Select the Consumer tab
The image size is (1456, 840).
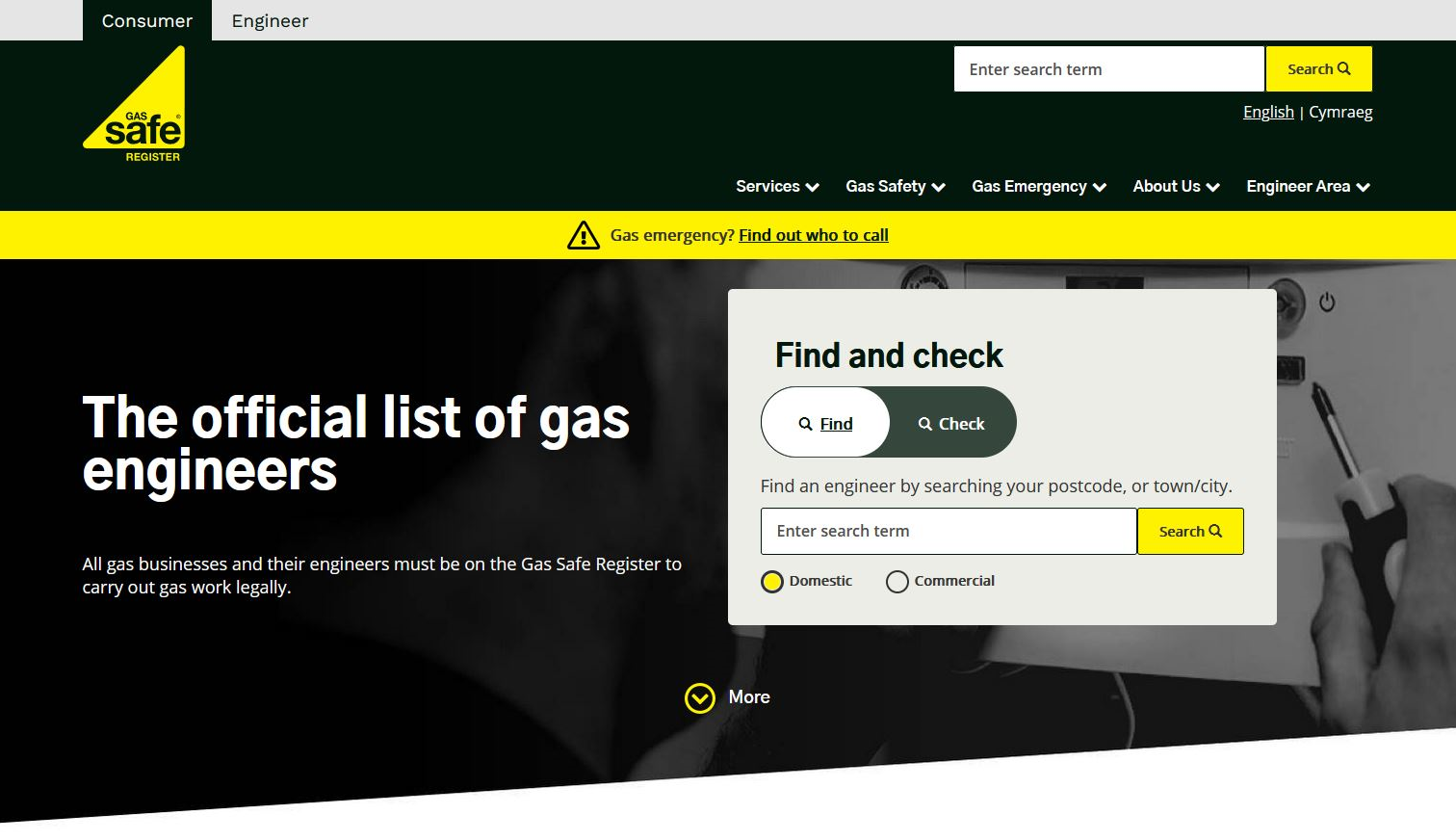(x=147, y=20)
